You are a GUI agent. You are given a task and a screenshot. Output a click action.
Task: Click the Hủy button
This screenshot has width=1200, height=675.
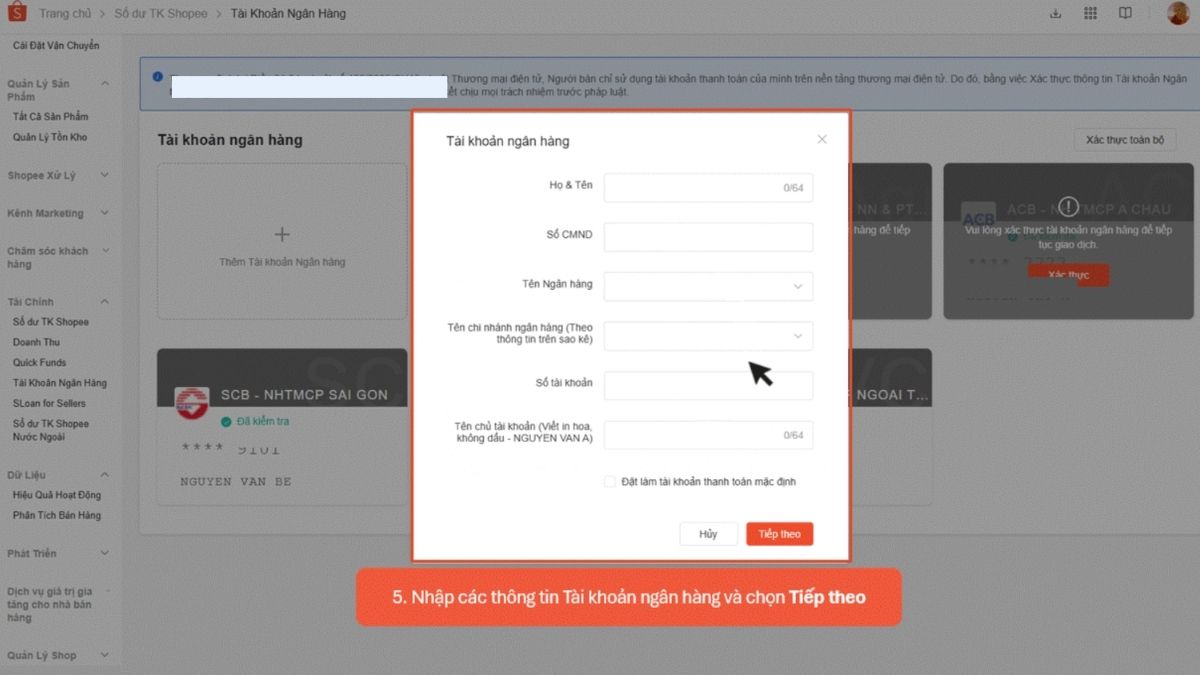[708, 534]
